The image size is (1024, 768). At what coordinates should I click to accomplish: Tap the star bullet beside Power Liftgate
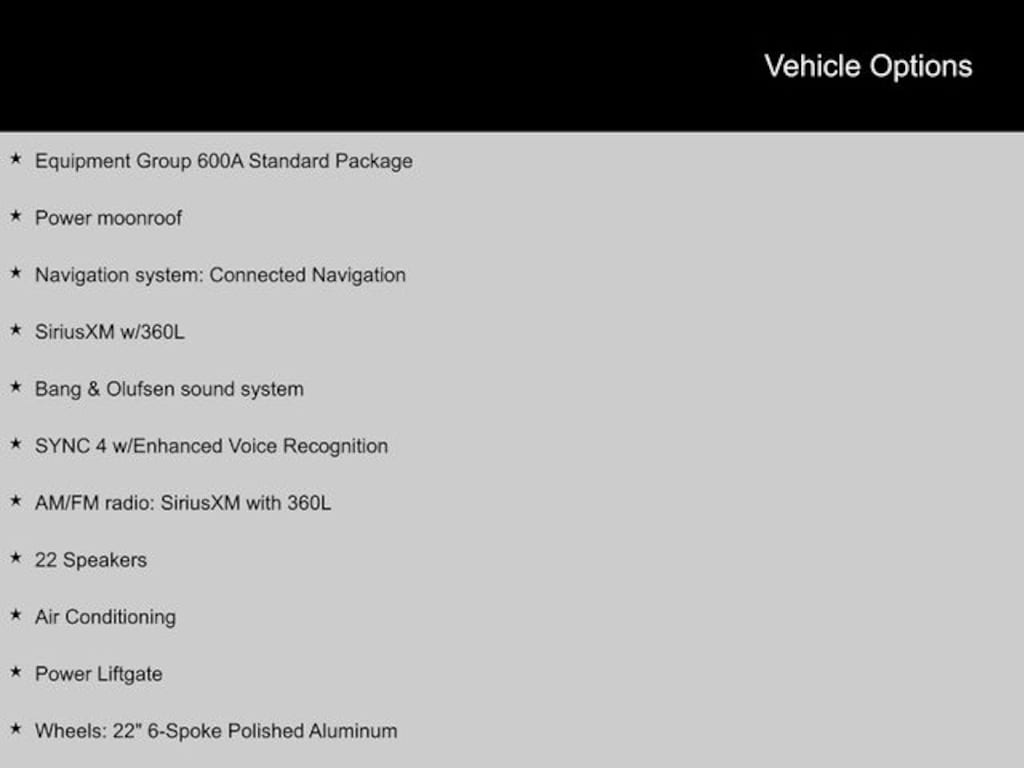[15, 672]
